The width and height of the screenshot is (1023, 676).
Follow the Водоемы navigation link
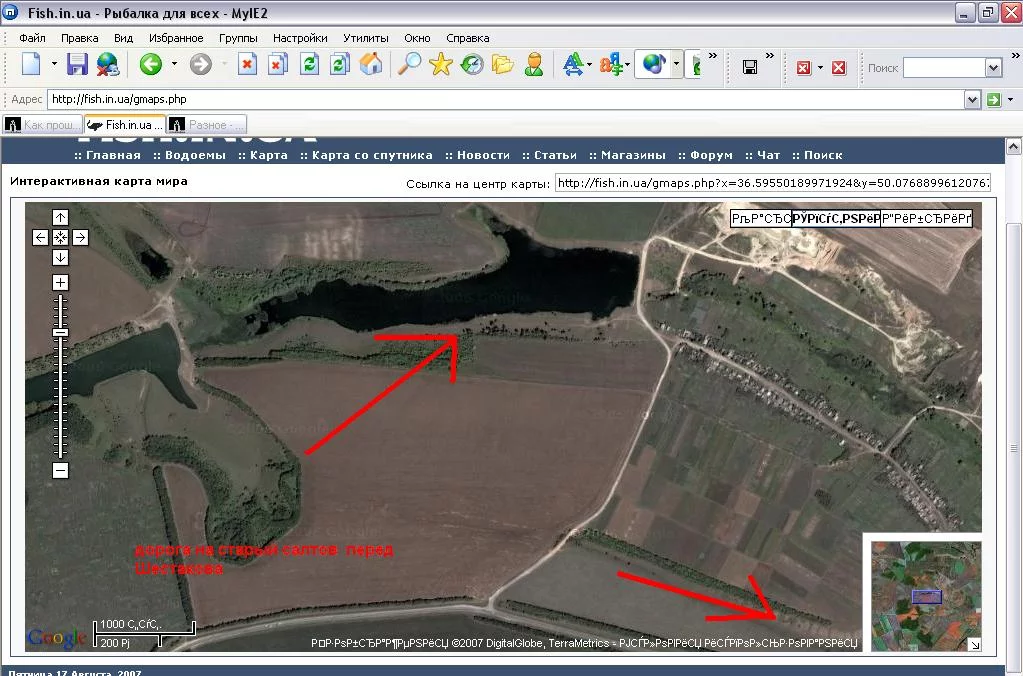[x=195, y=155]
